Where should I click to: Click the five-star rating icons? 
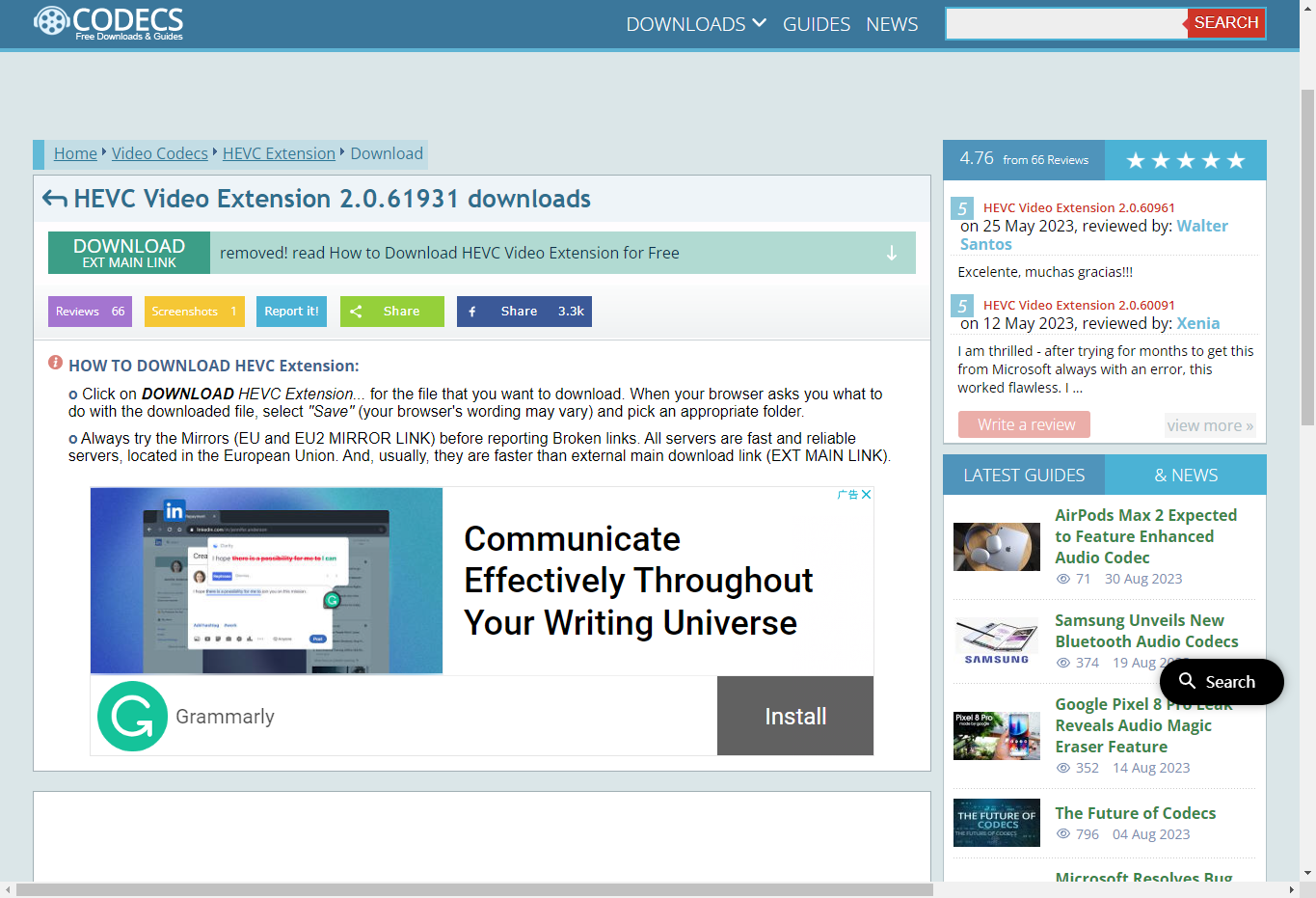point(1186,160)
